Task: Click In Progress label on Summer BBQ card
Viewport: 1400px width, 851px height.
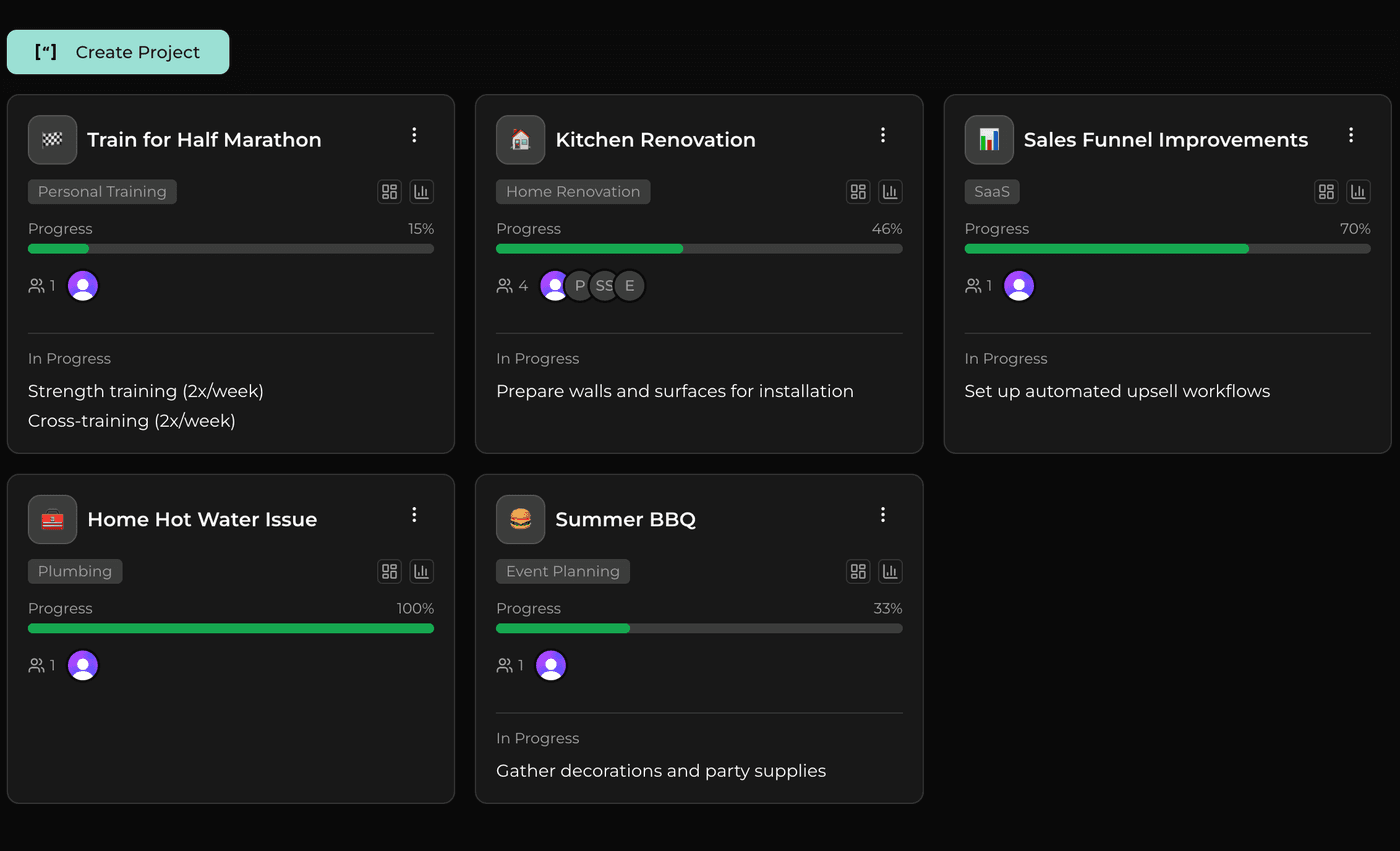Action: (538, 739)
